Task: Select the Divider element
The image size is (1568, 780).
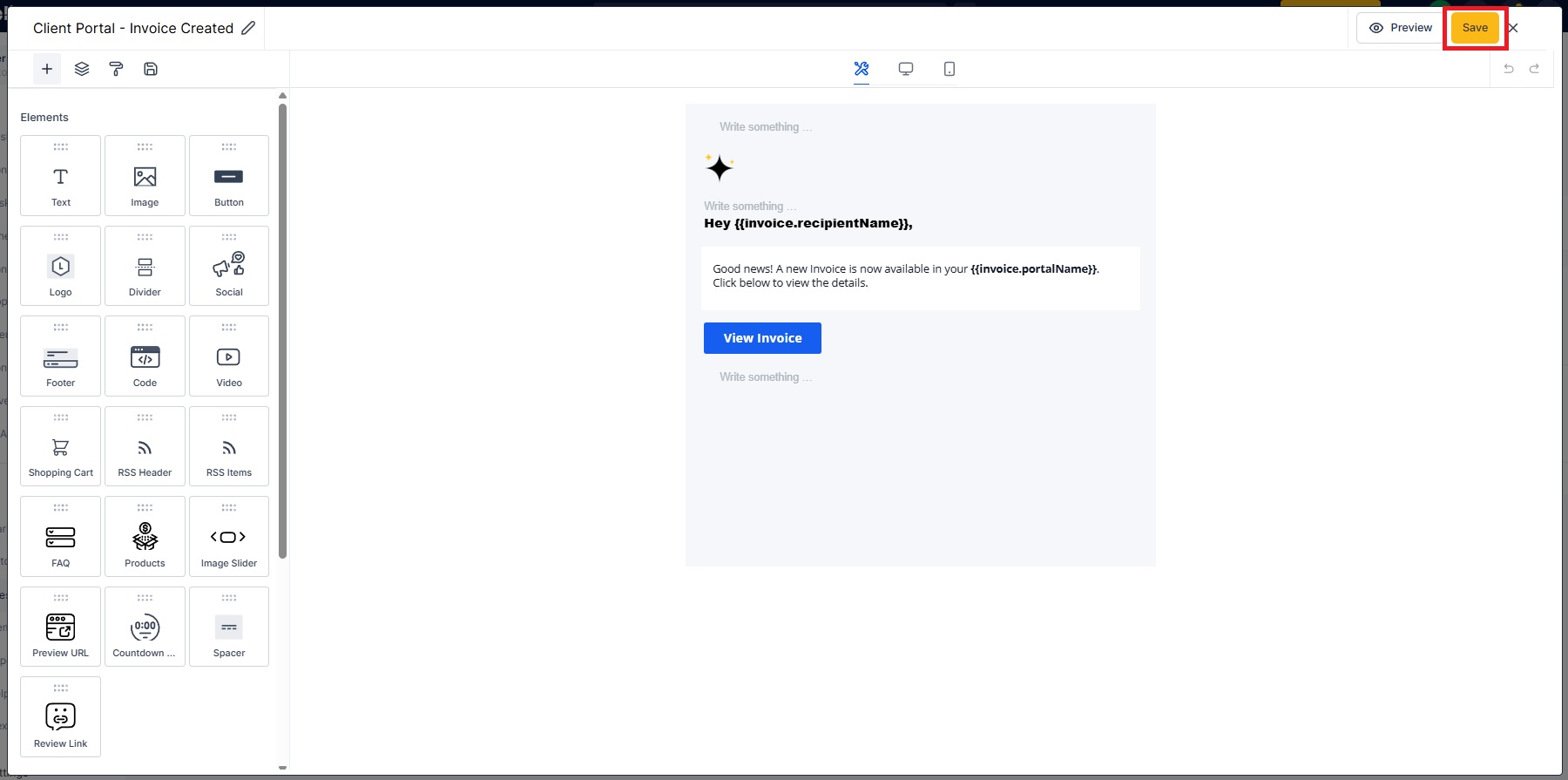Action: (x=145, y=266)
